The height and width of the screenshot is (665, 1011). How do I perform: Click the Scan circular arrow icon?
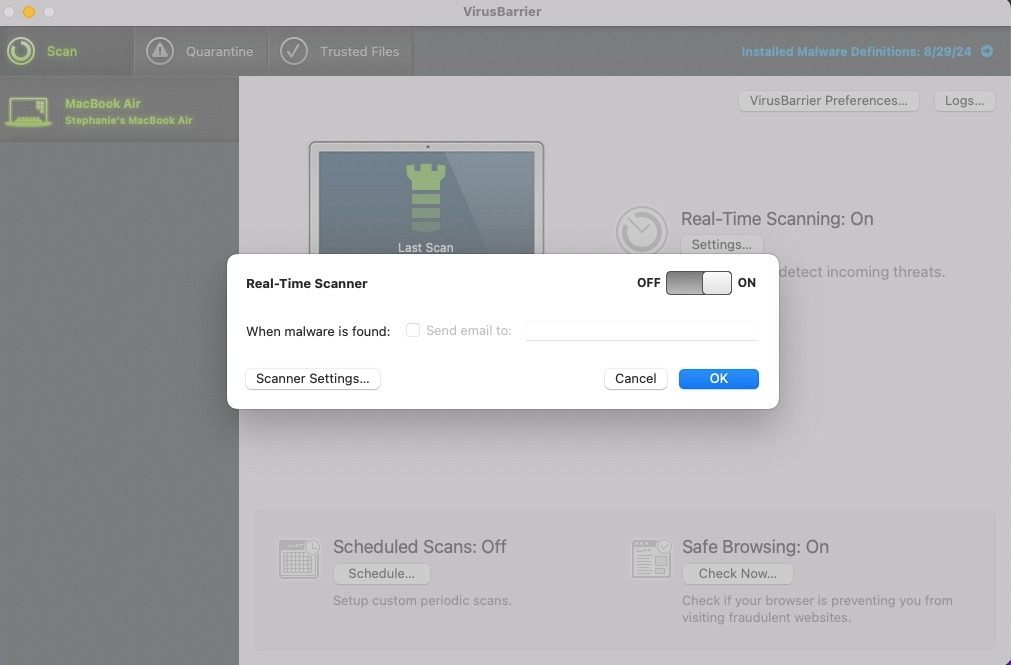pos(21,51)
